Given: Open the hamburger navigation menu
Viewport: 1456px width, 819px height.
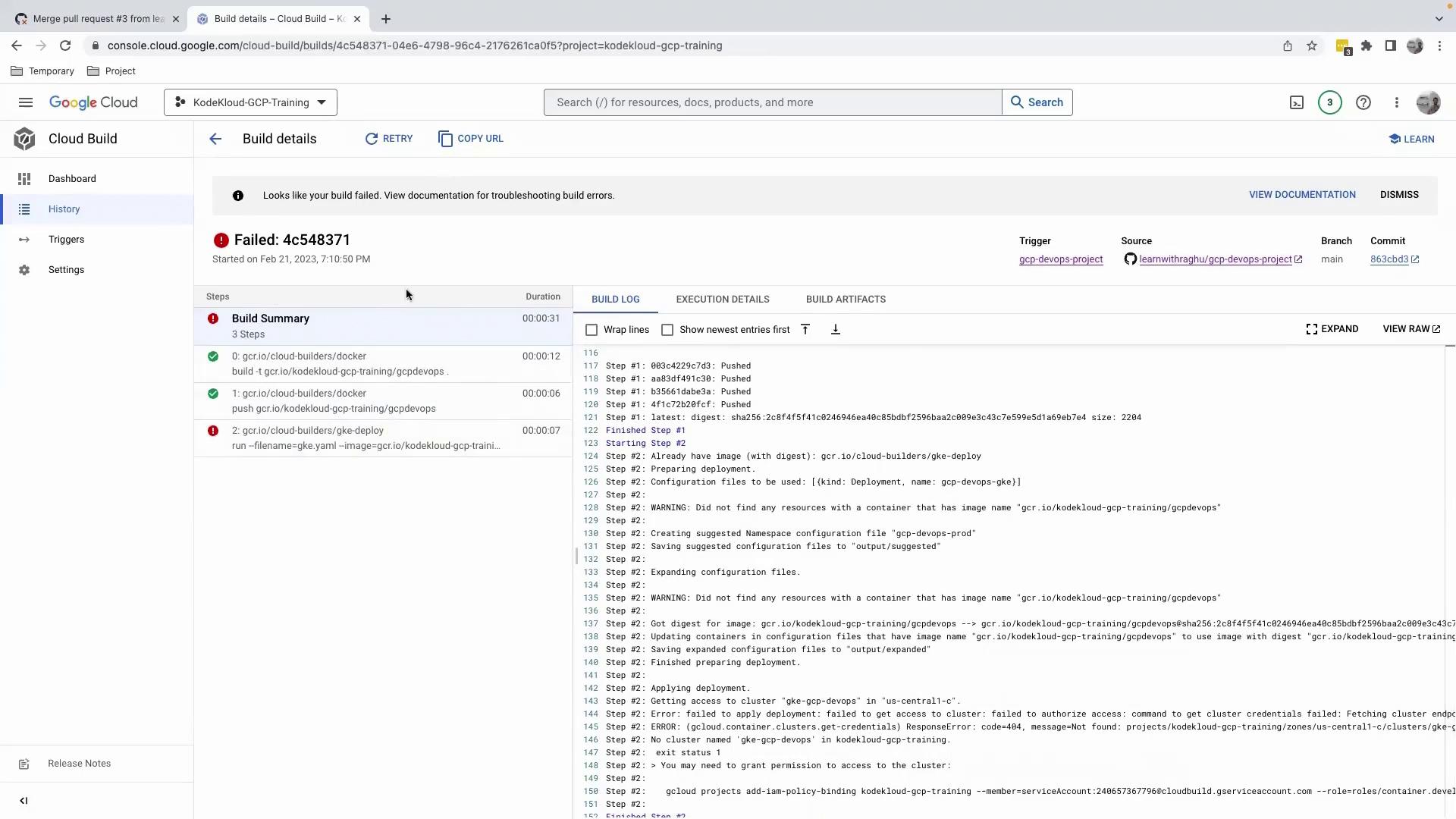Looking at the screenshot, I should pos(25,102).
